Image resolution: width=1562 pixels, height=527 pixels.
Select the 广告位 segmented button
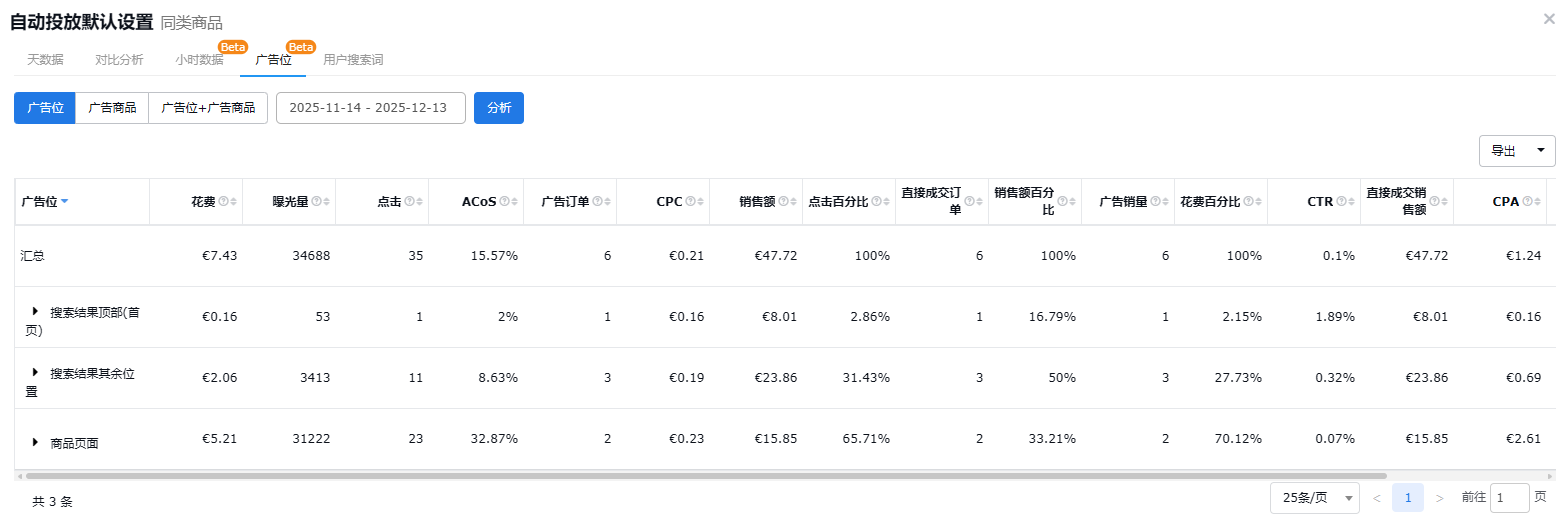(45, 108)
